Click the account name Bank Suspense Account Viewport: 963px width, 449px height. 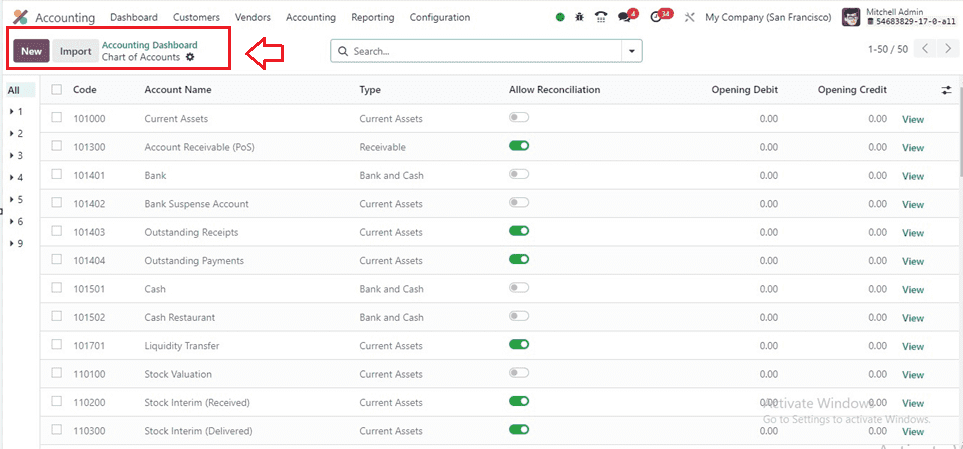point(197,204)
